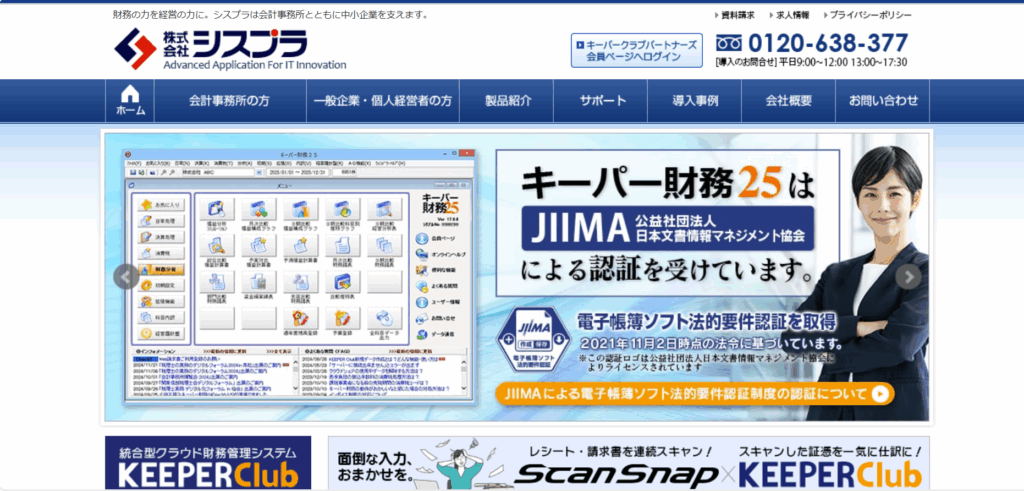Screen dimensions: 1024x491
Task: Click highlighted 財務分析 item in banner screenshot
Action: (161, 269)
